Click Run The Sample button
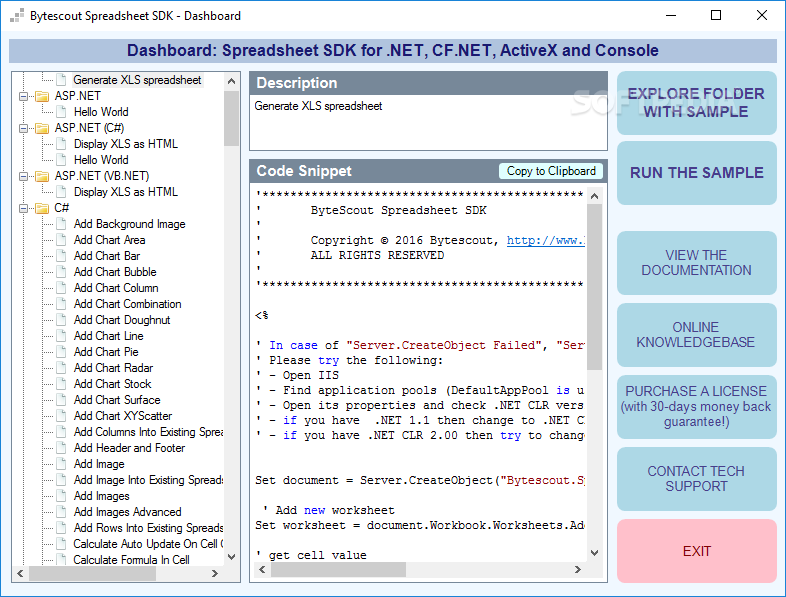The height and width of the screenshot is (597, 786). pyautogui.click(x=696, y=173)
